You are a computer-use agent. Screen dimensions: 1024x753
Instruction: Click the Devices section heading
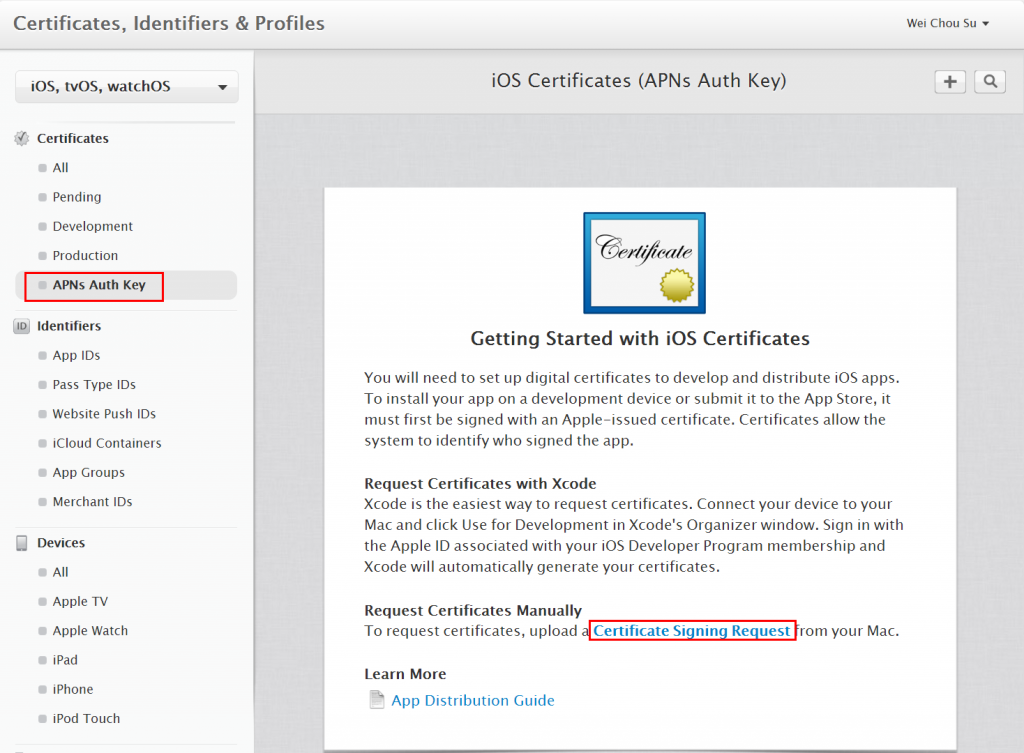[x=61, y=543]
